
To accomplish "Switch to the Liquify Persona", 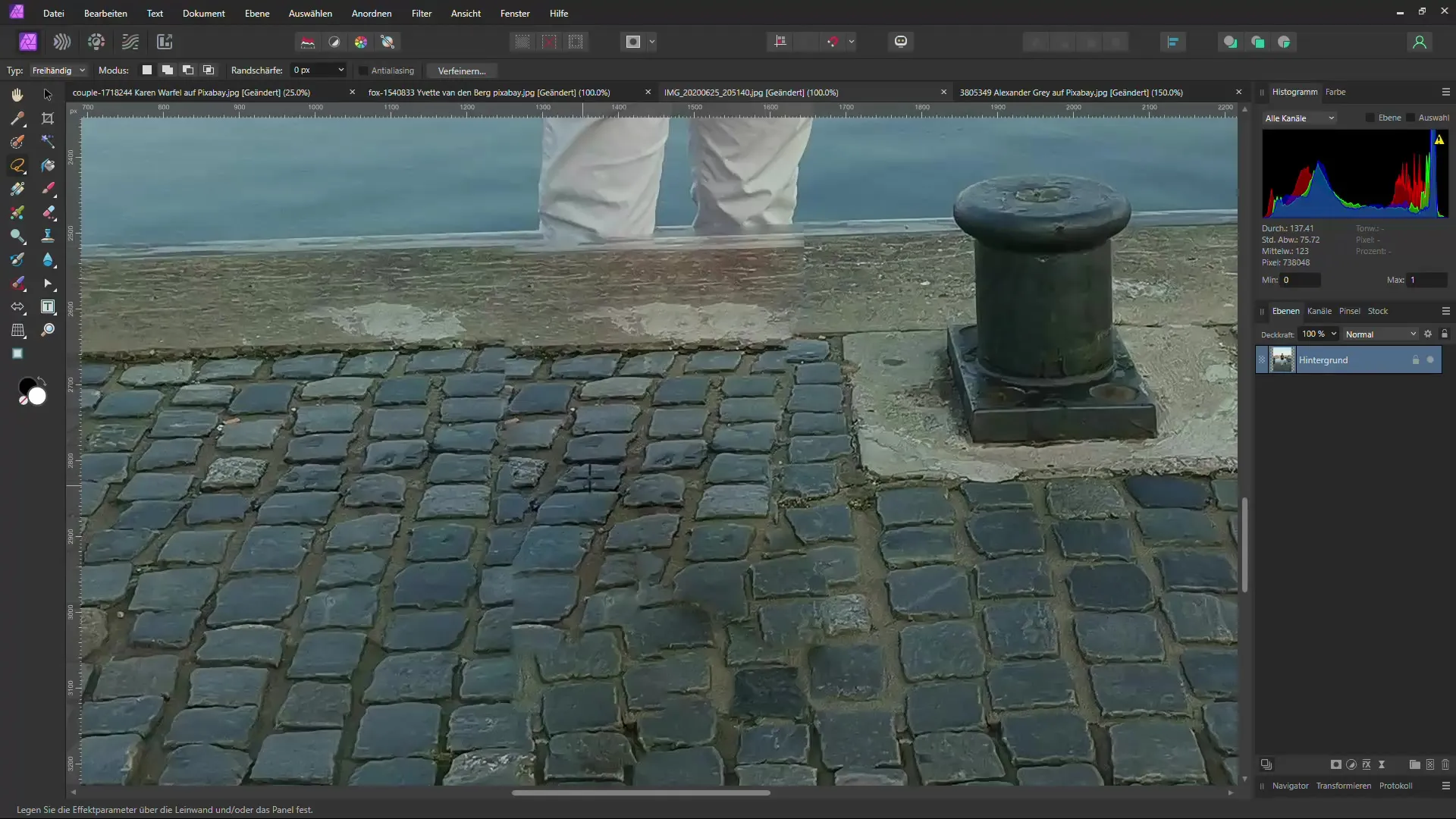I will click(x=62, y=42).
